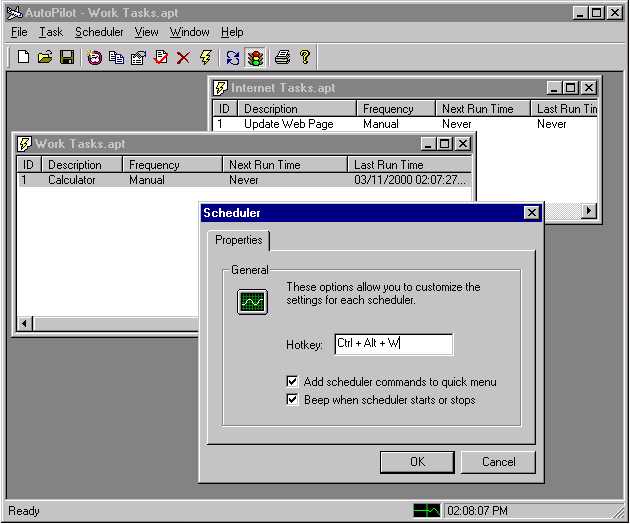
Task: Open the Window menu
Action: pos(189,32)
